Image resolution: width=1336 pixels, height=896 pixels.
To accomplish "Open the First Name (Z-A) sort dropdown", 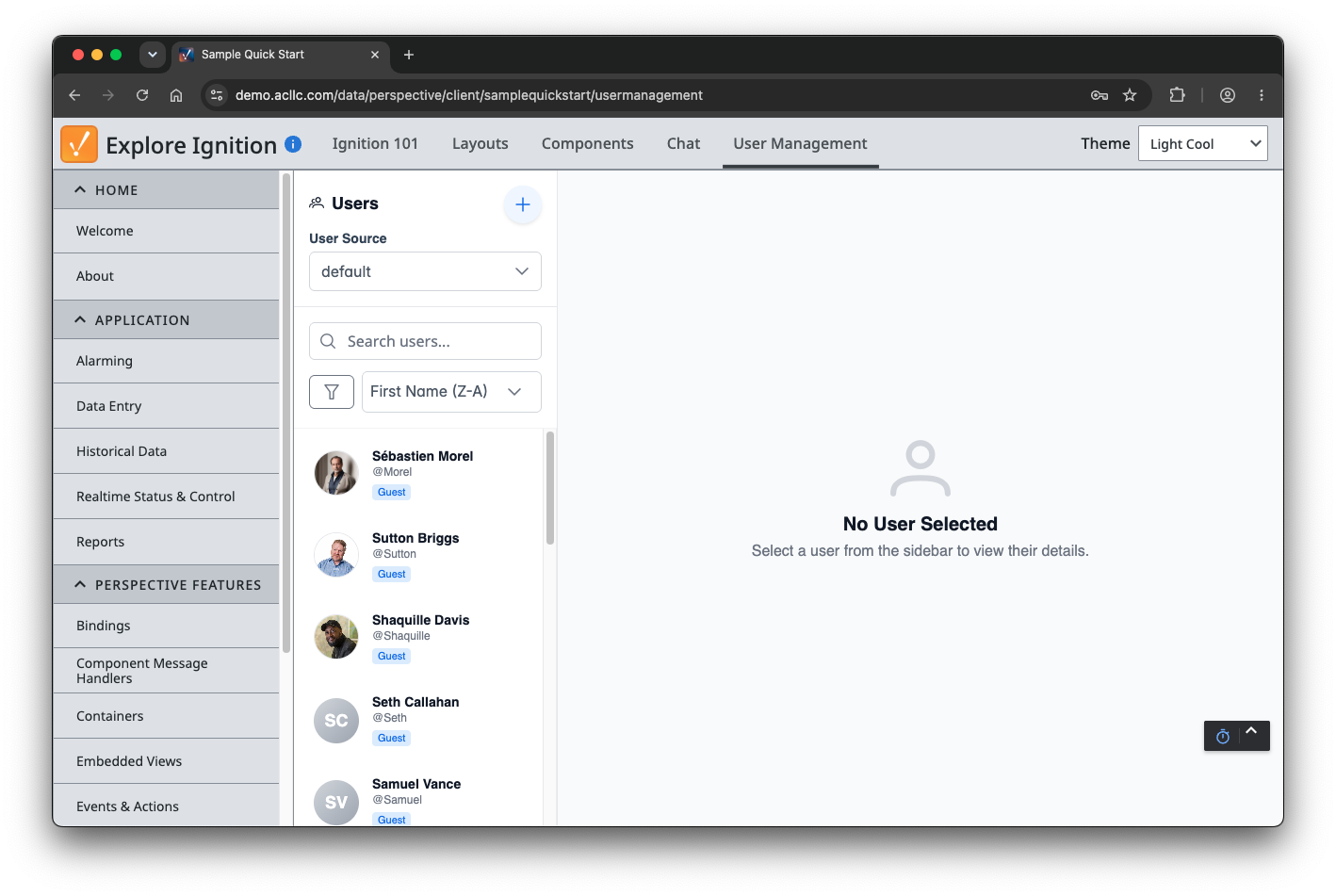I will point(451,392).
